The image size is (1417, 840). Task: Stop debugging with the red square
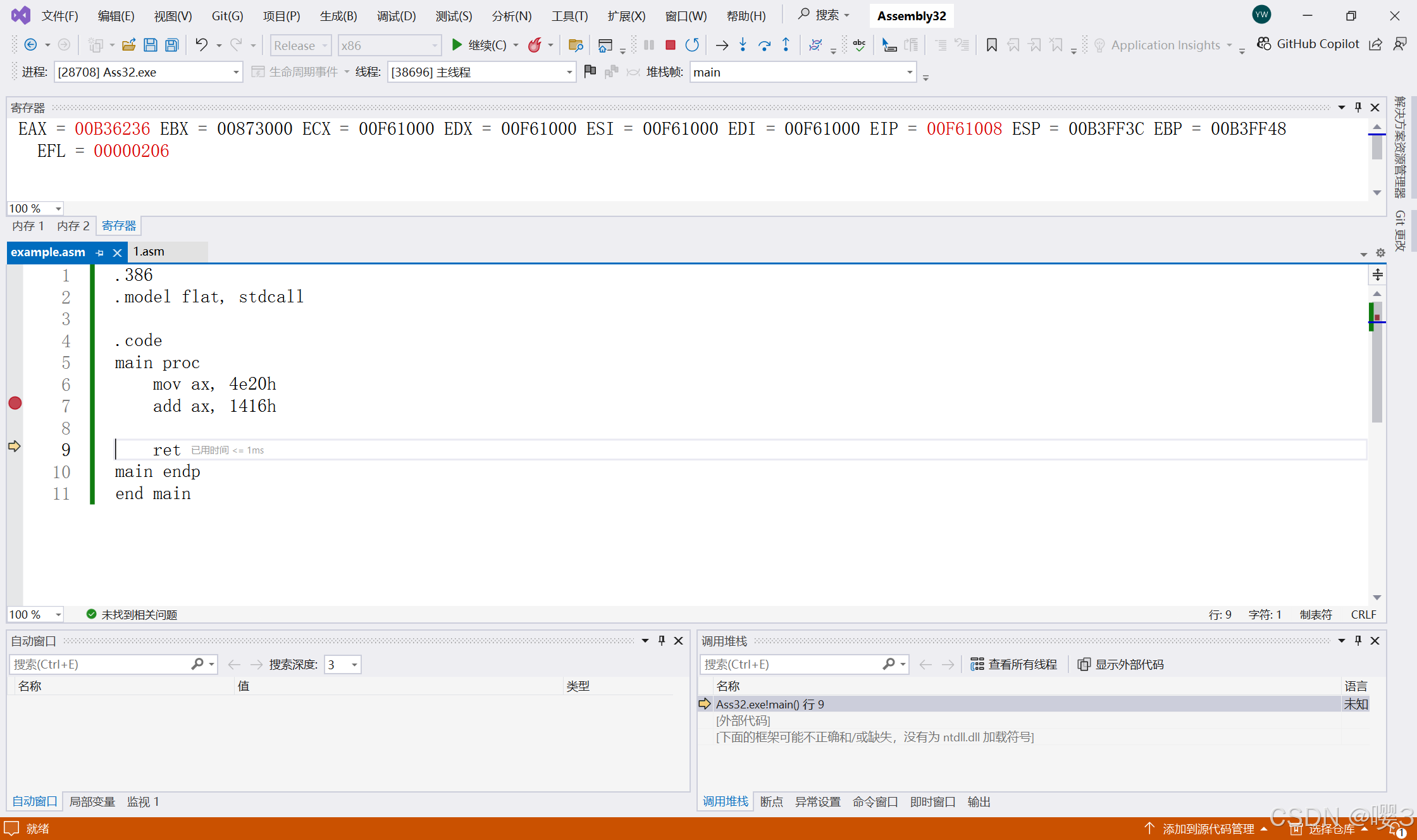point(671,45)
